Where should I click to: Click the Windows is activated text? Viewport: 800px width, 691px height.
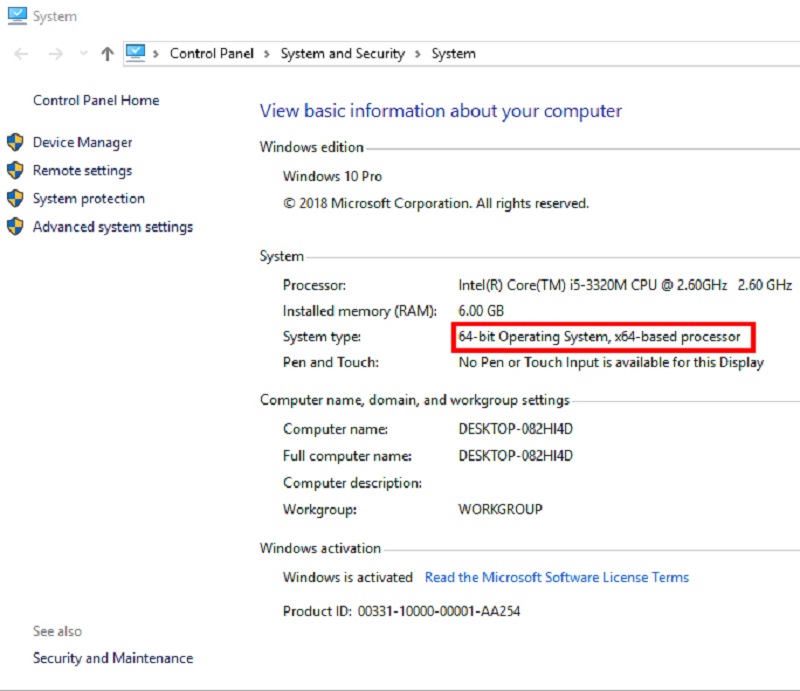[x=348, y=577]
